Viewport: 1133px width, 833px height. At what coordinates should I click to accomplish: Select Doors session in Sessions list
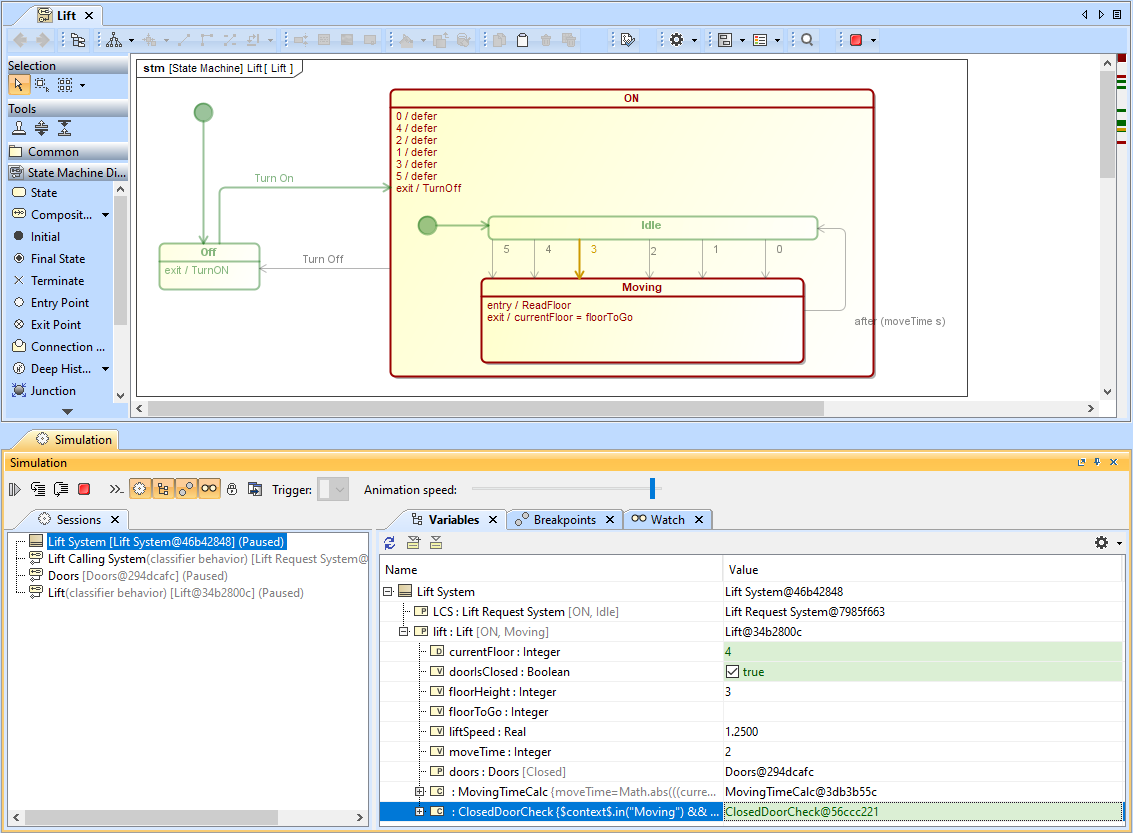[66, 576]
